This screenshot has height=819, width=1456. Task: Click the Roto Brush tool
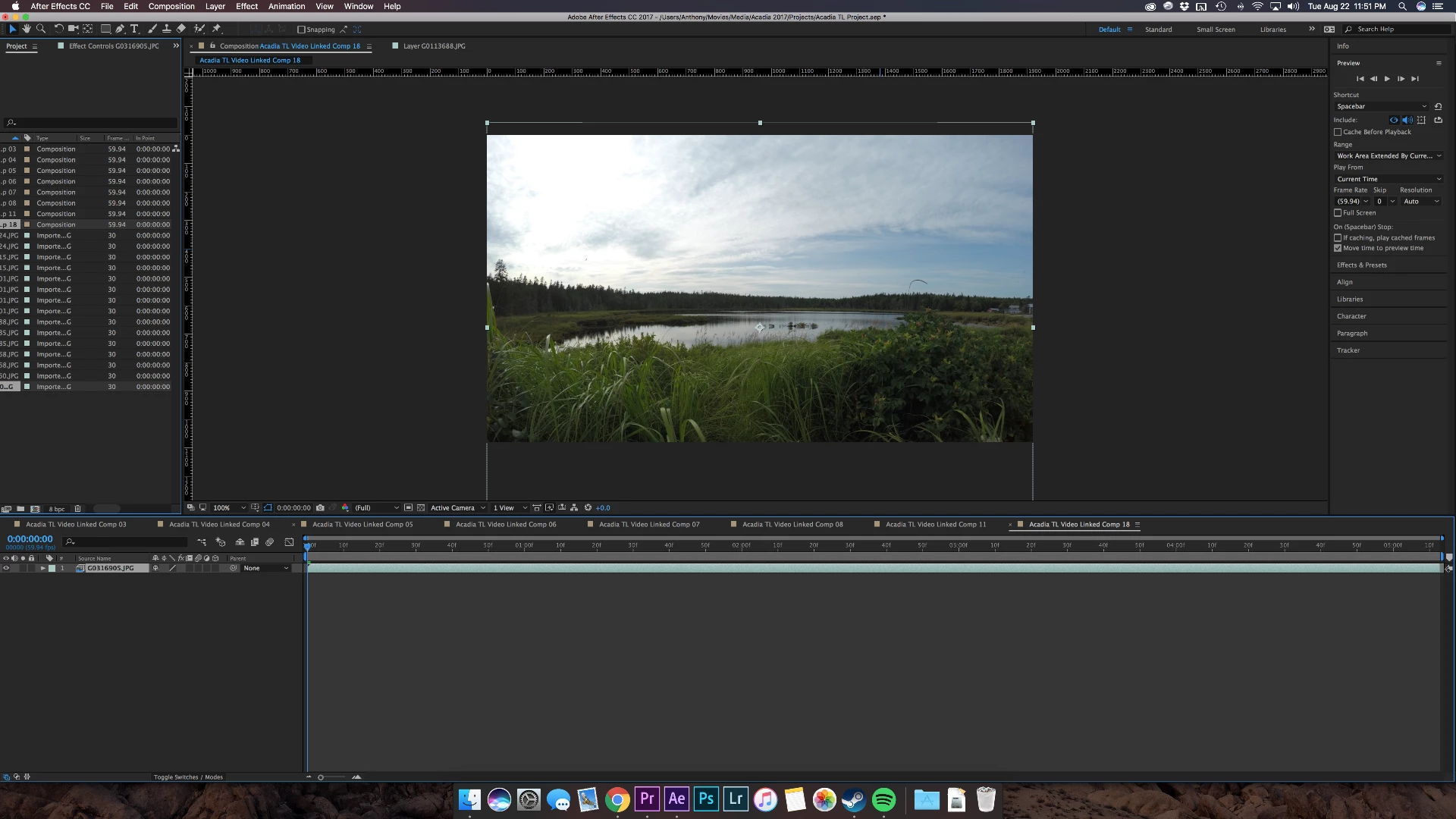(199, 29)
